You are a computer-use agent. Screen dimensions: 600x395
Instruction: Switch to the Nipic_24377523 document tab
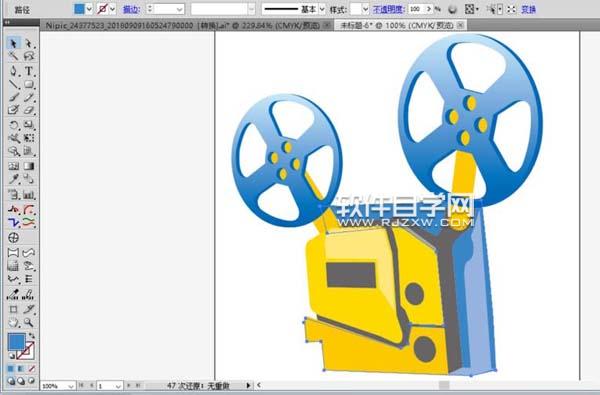tap(183, 26)
